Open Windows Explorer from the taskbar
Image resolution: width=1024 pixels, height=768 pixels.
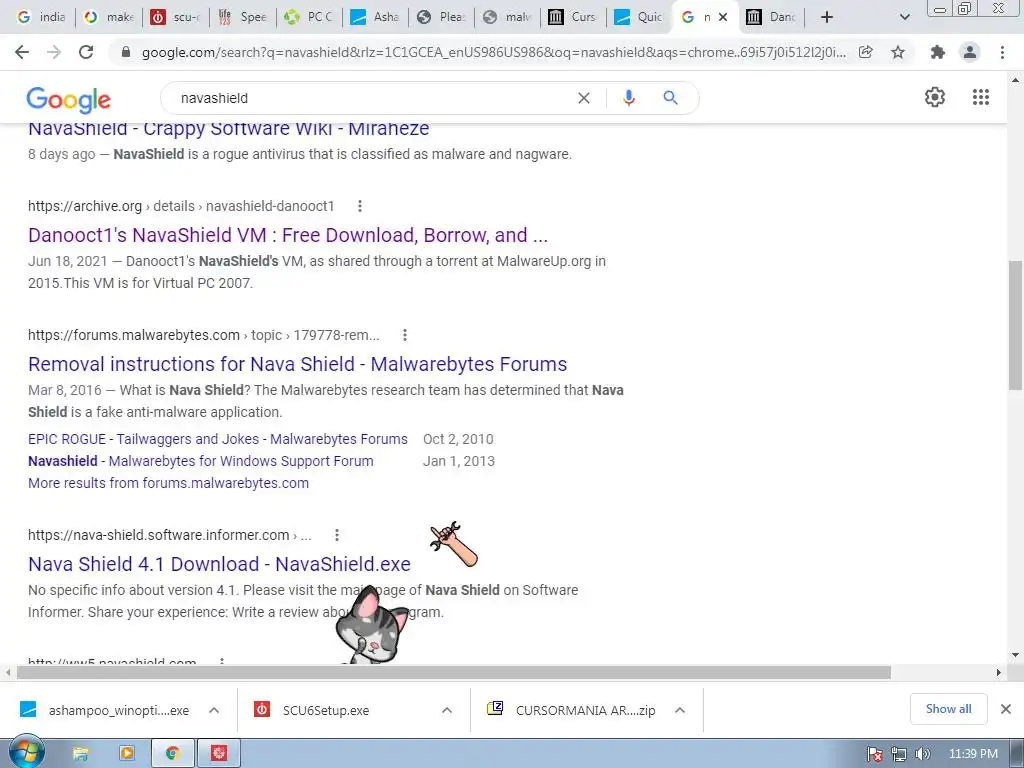pos(81,754)
